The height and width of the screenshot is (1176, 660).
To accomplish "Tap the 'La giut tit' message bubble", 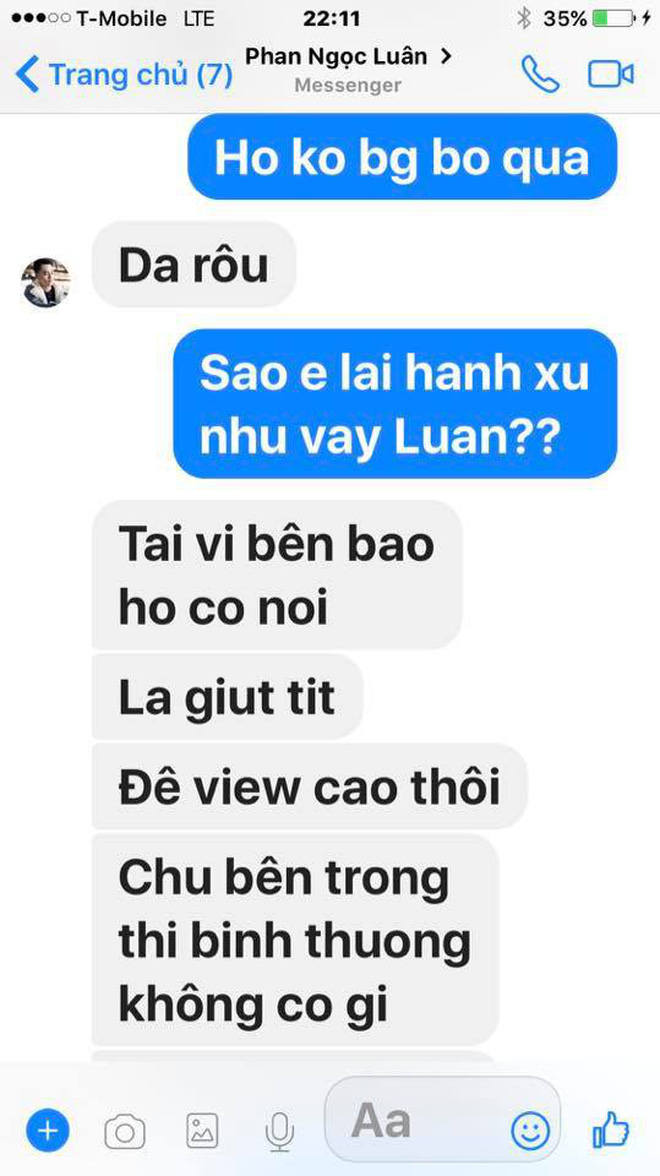I will [227, 697].
